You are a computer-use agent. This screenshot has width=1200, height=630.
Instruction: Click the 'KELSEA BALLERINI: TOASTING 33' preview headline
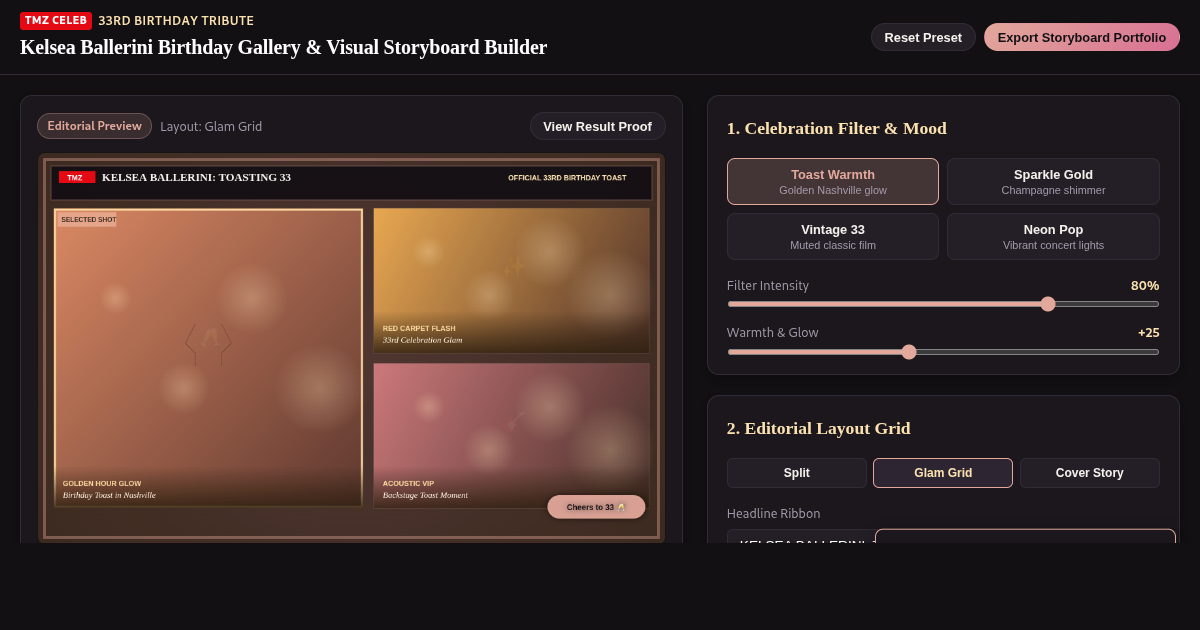pyautogui.click(x=196, y=177)
